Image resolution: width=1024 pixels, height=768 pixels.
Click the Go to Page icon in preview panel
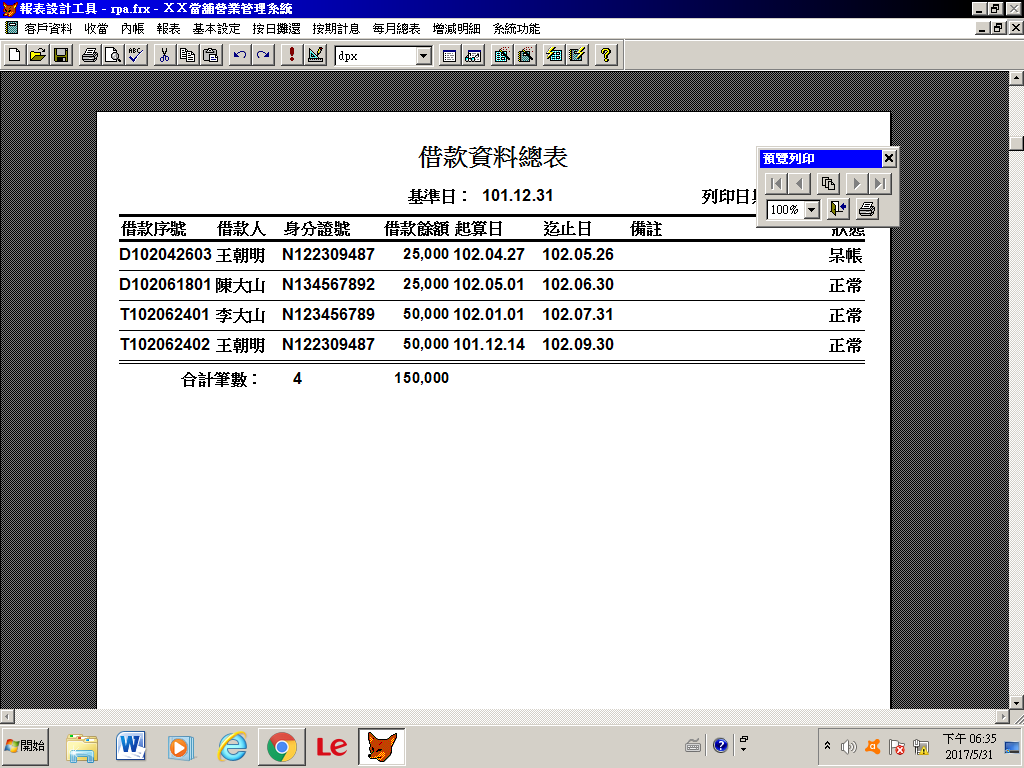pyautogui.click(x=828, y=183)
